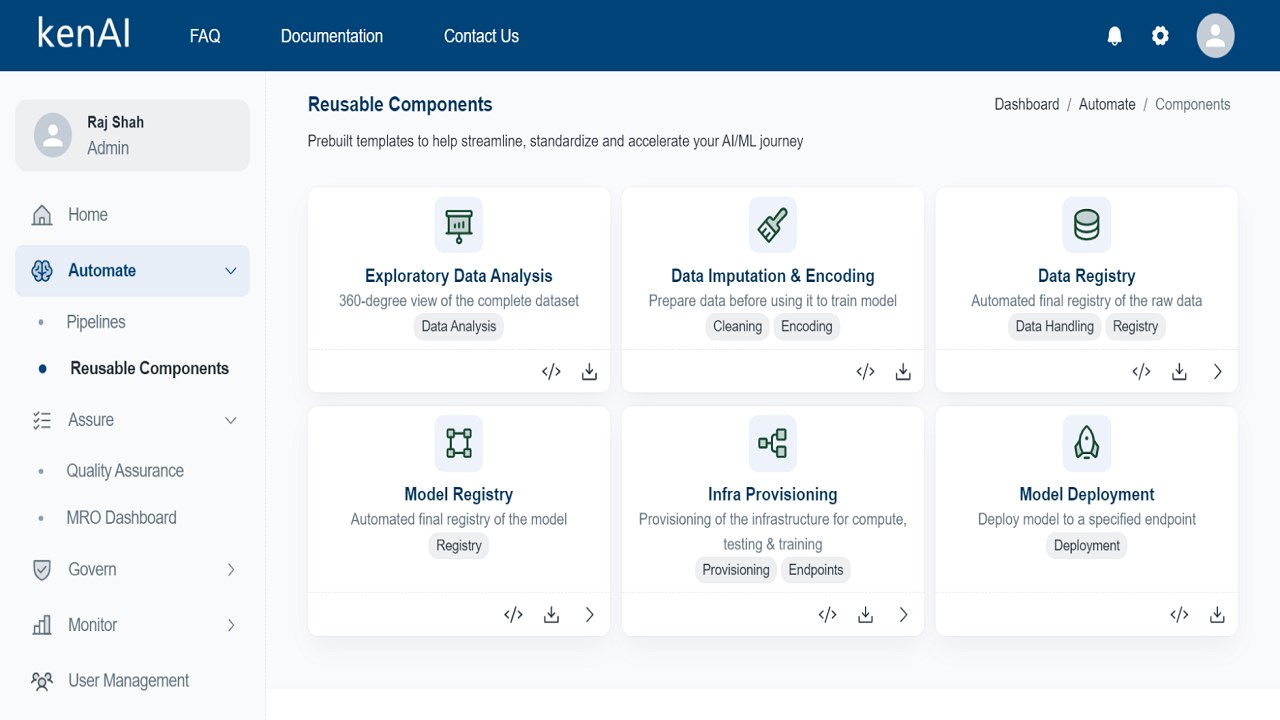The width and height of the screenshot is (1280, 720).
Task: Download the Data Imputation & Encoding component
Action: pyautogui.click(x=903, y=372)
